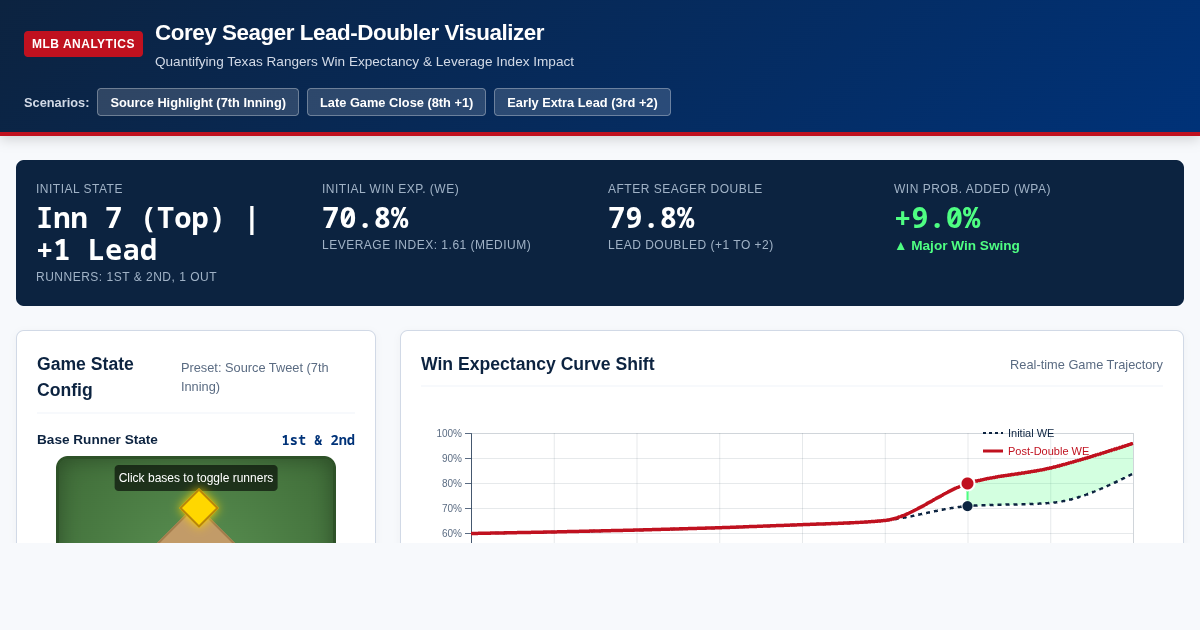The width and height of the screenshot is (1200, 630).
Task: Toggle runner on yellow second base diamond
Action: tap(199, 508)
